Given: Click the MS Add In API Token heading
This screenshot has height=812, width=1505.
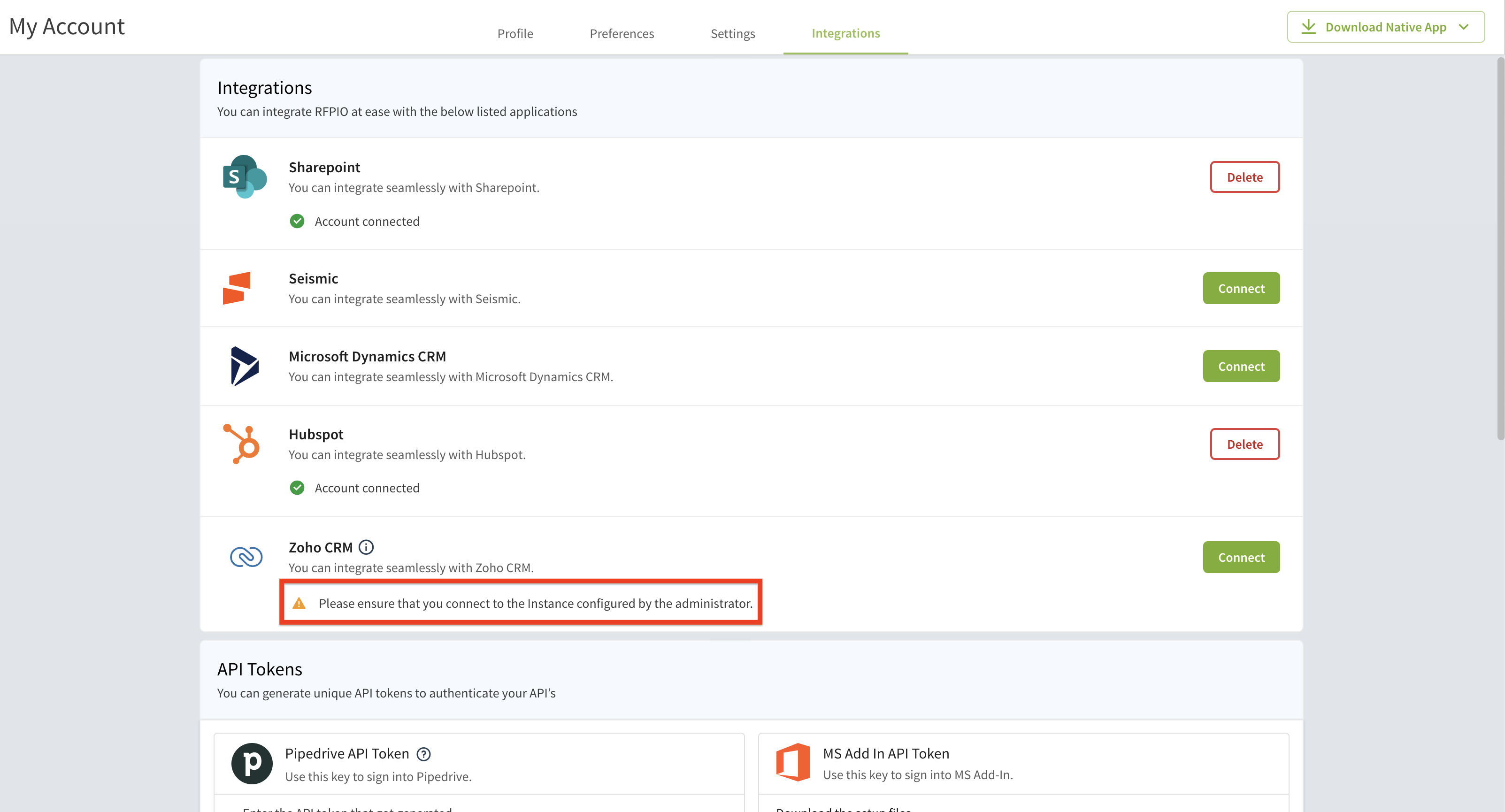Looking at the screenshot, I should point(886,754).
